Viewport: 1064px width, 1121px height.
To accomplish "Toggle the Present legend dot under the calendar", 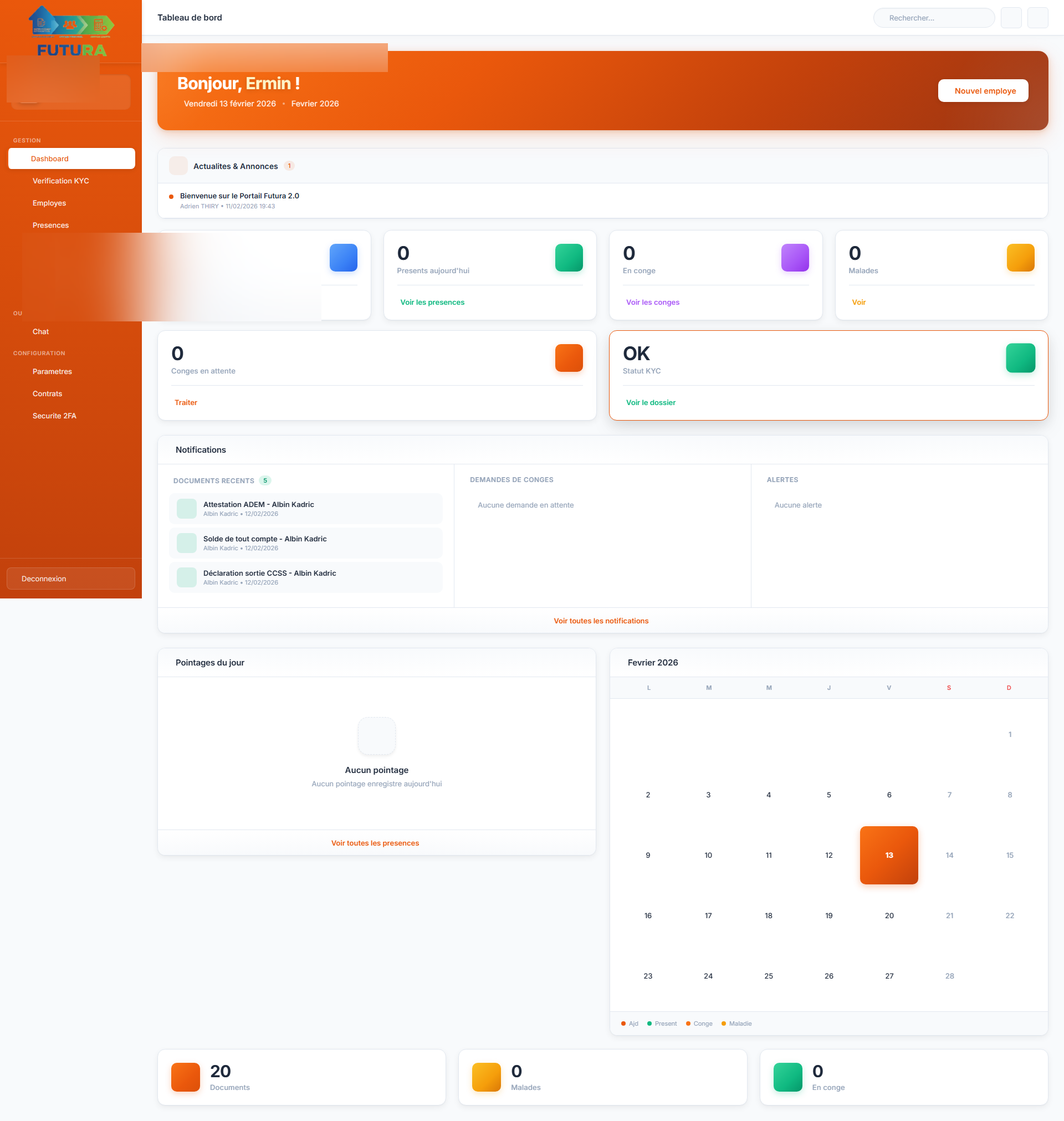I will [649, 1023].
